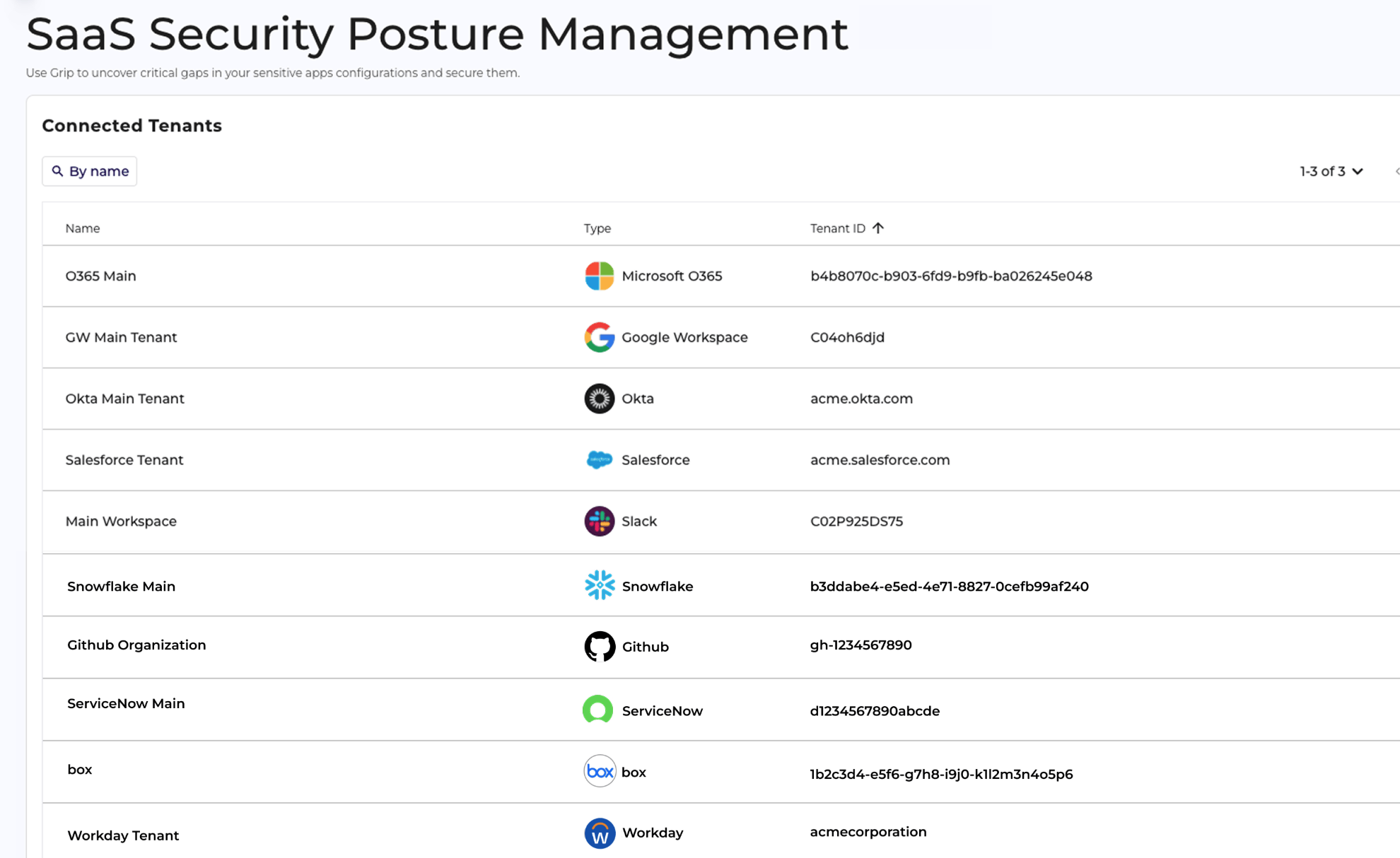
Task: Click the ServiceNow logo icon
Action: [x=597, y=710]
